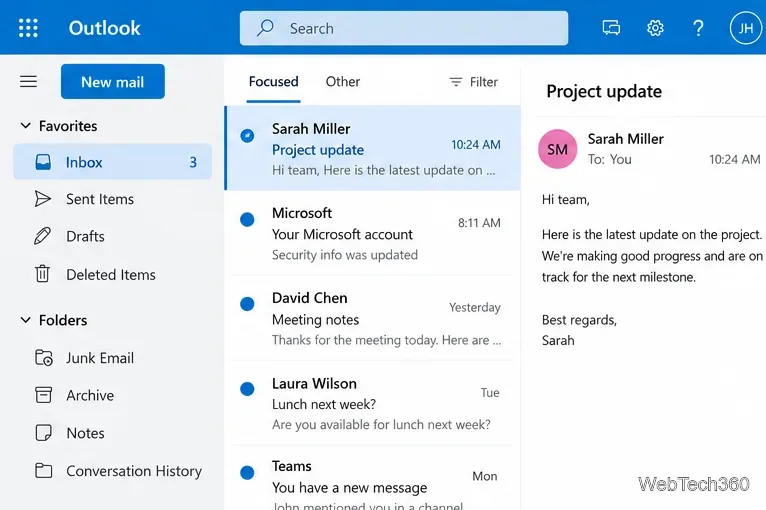Click the SM sender avatar
Viewport: 766px width, 510px height.
pyautogui.click(x=557, y=149)
